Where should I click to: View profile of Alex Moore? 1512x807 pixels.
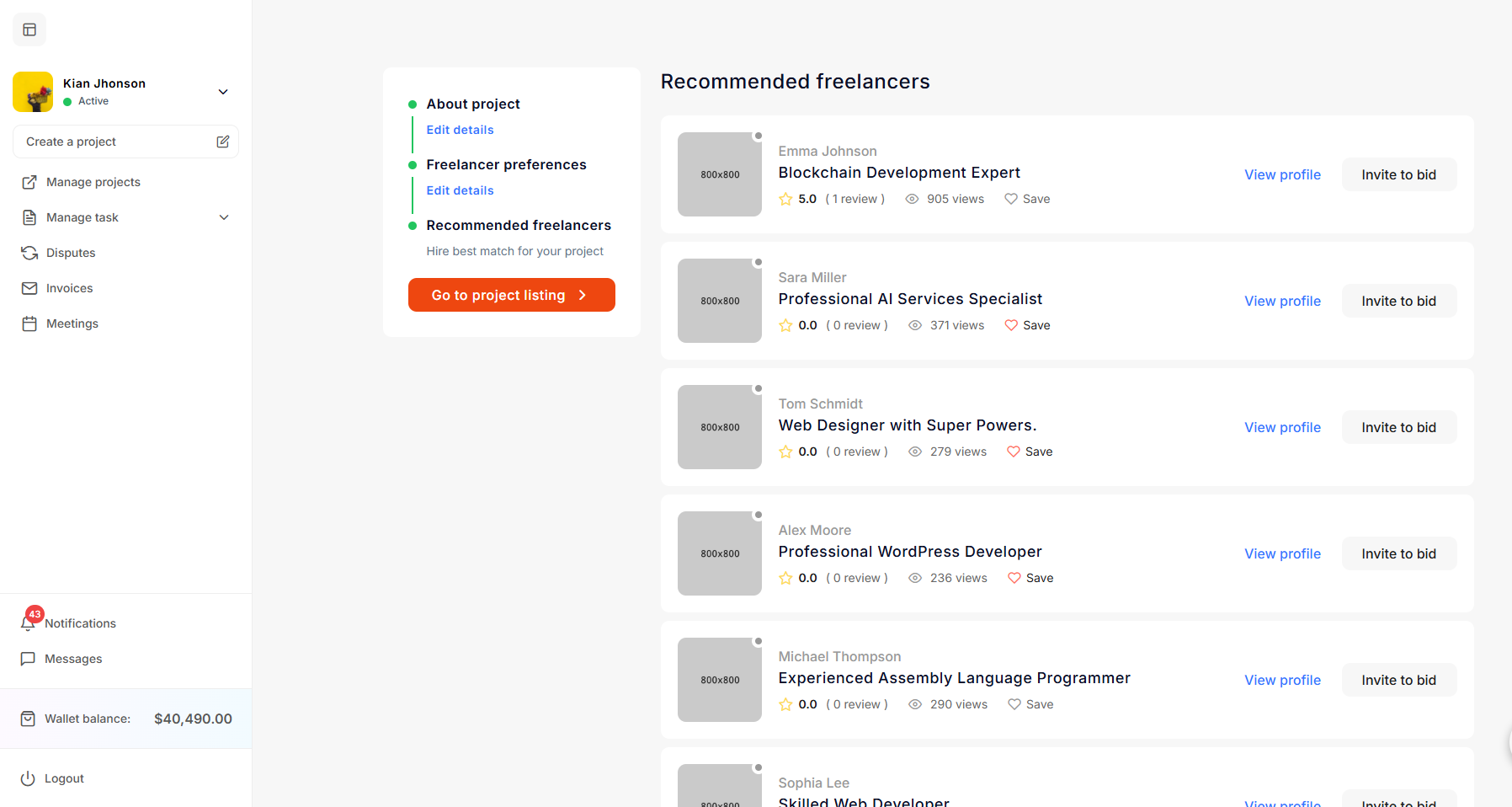pyautogui.click(x=1282, y=553)
